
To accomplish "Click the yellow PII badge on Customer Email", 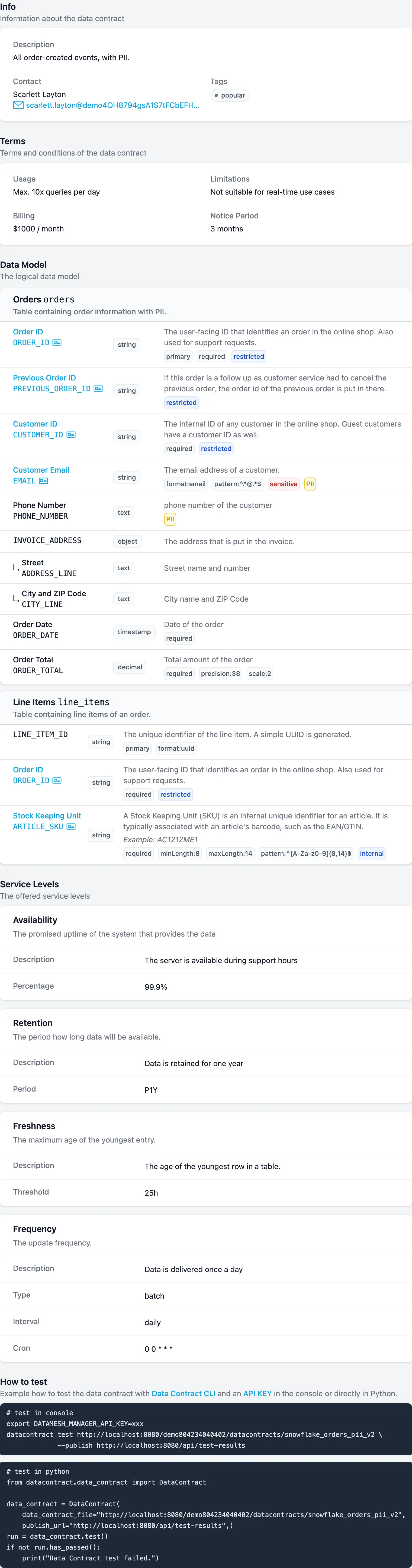I will (x=310, y=484).
